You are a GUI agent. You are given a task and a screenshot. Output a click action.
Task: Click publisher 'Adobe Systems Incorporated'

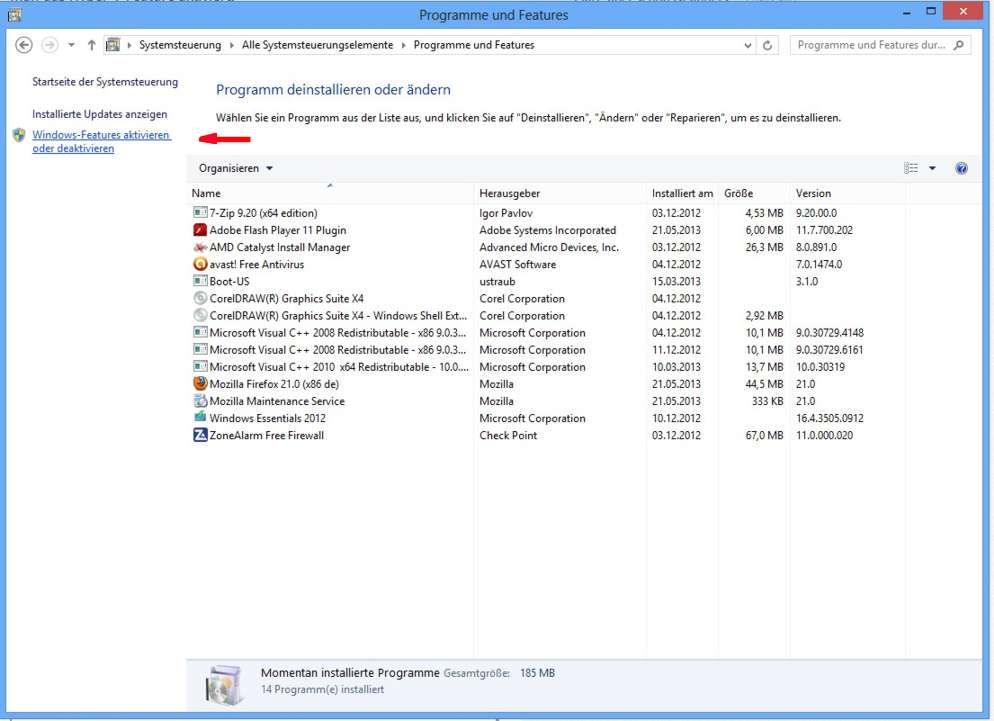[x=548, y=230]
